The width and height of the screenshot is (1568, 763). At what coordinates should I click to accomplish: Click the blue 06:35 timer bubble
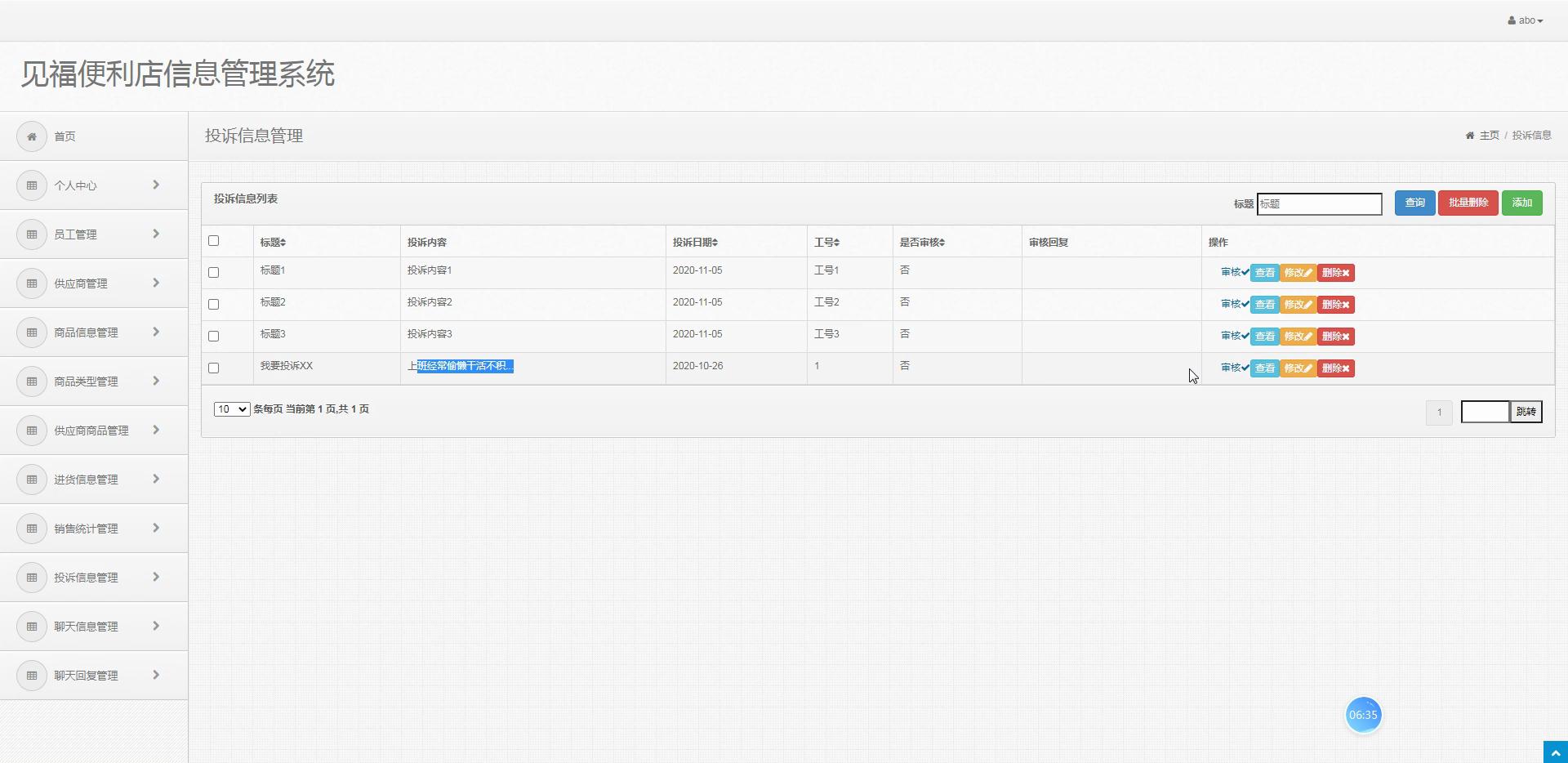tap(1363, 715)
